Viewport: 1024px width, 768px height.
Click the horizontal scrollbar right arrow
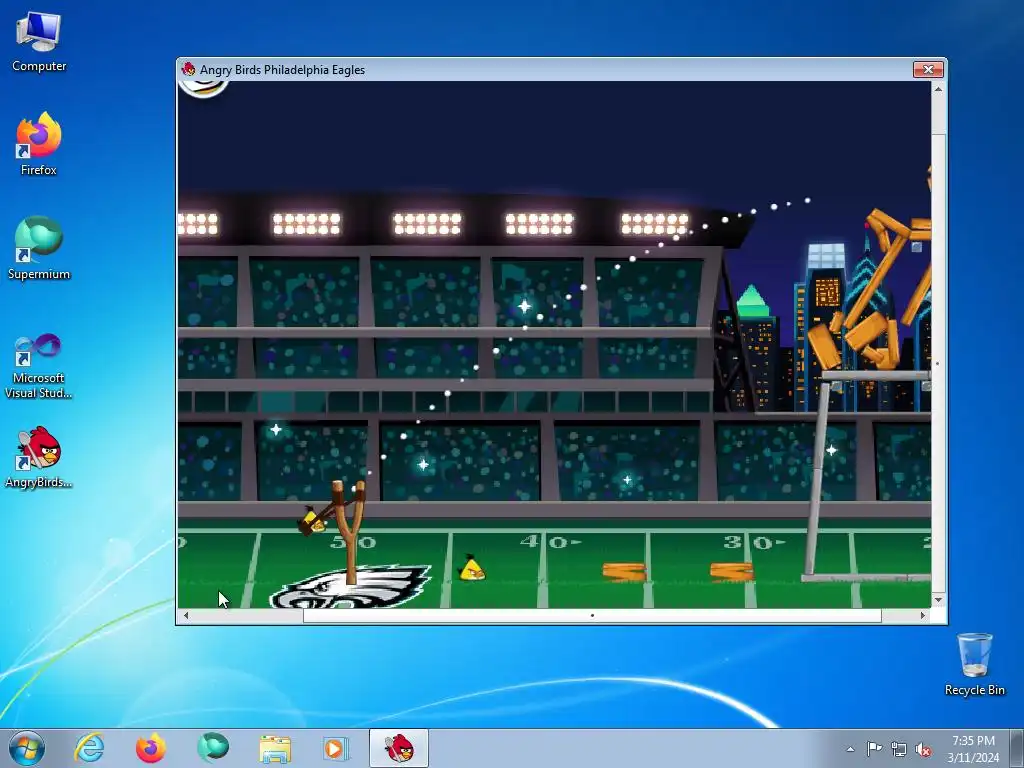923,615
